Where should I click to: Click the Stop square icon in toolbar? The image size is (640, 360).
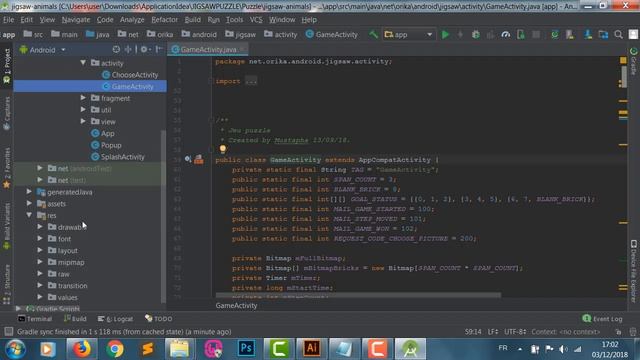pos(536,35)
